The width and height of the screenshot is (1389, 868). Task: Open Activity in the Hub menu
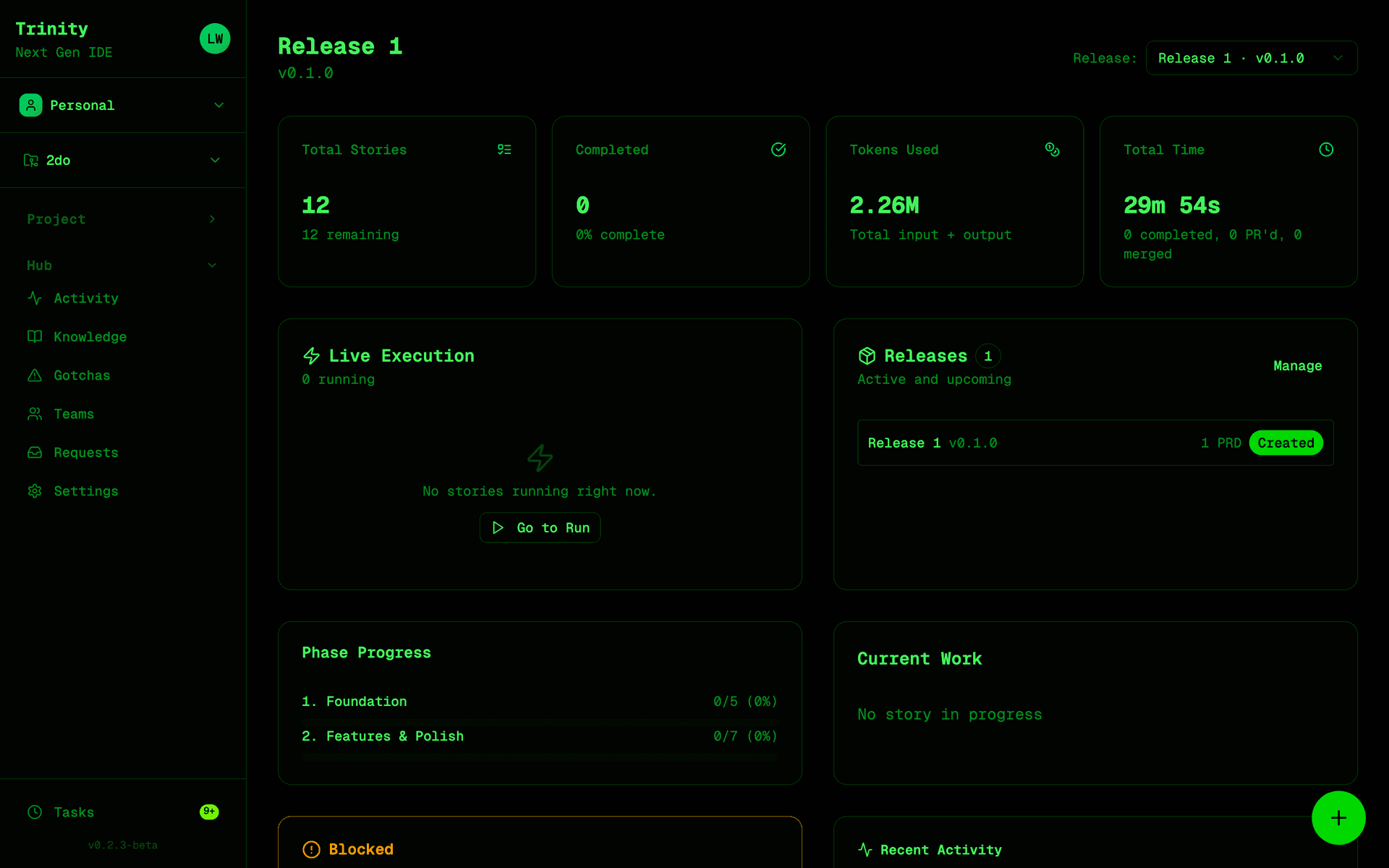click(x=123, y=298)
